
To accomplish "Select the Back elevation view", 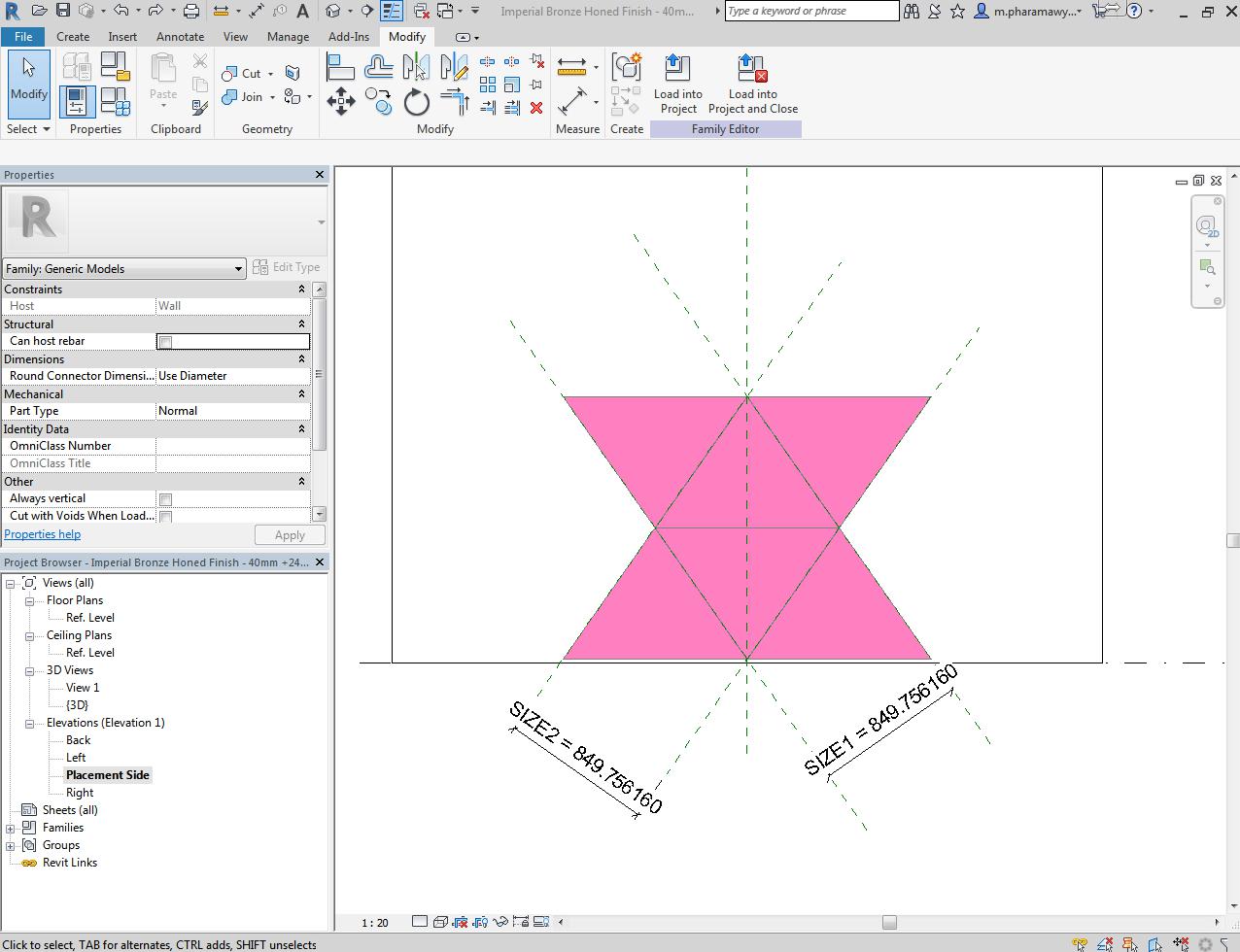I will [x=79, y=740].
